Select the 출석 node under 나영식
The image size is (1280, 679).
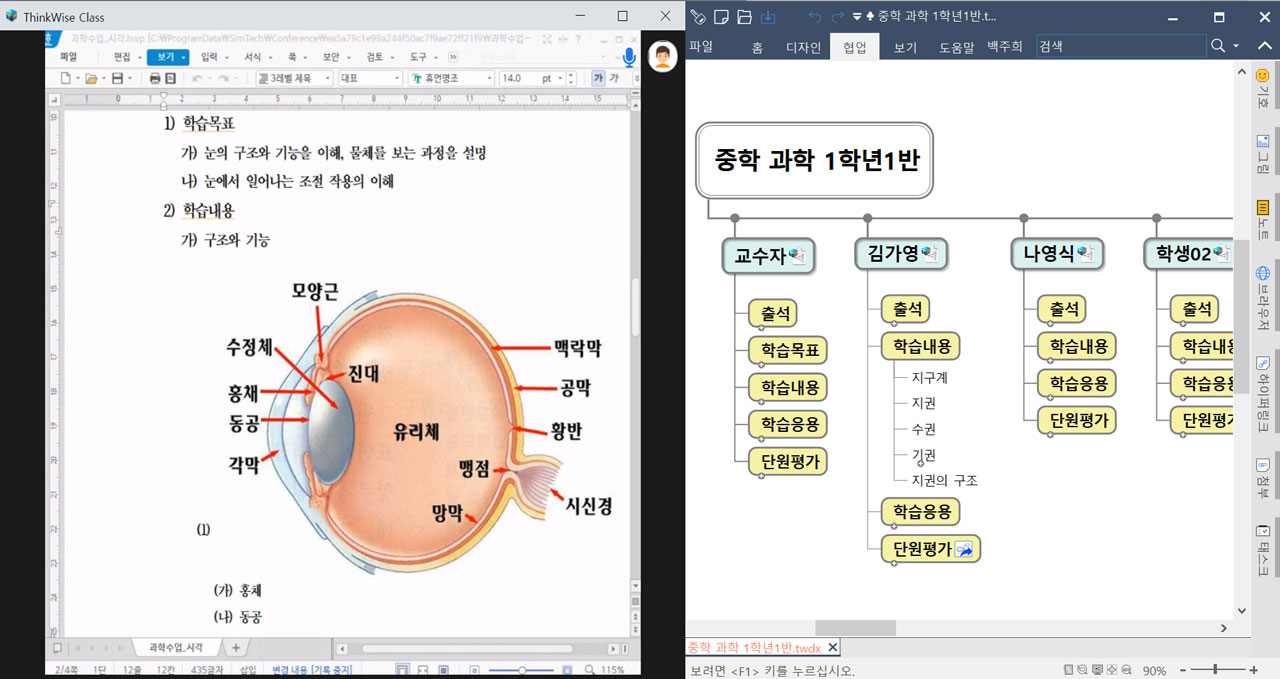point(1062,310)
